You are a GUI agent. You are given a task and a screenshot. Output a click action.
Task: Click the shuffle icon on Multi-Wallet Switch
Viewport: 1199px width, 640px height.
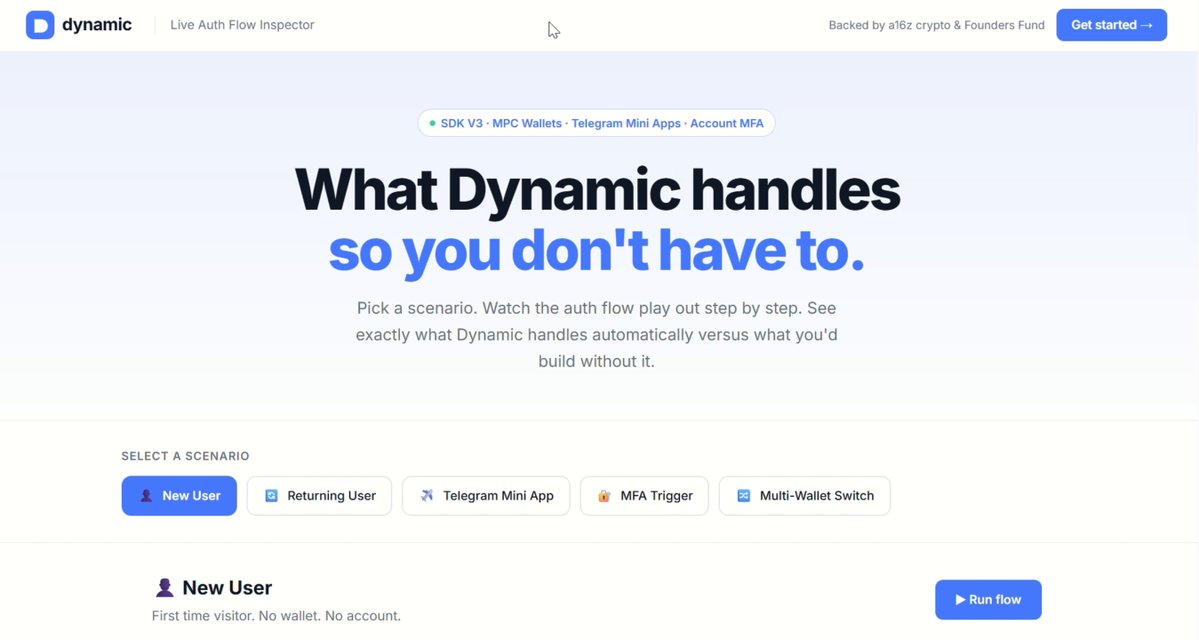743,495
